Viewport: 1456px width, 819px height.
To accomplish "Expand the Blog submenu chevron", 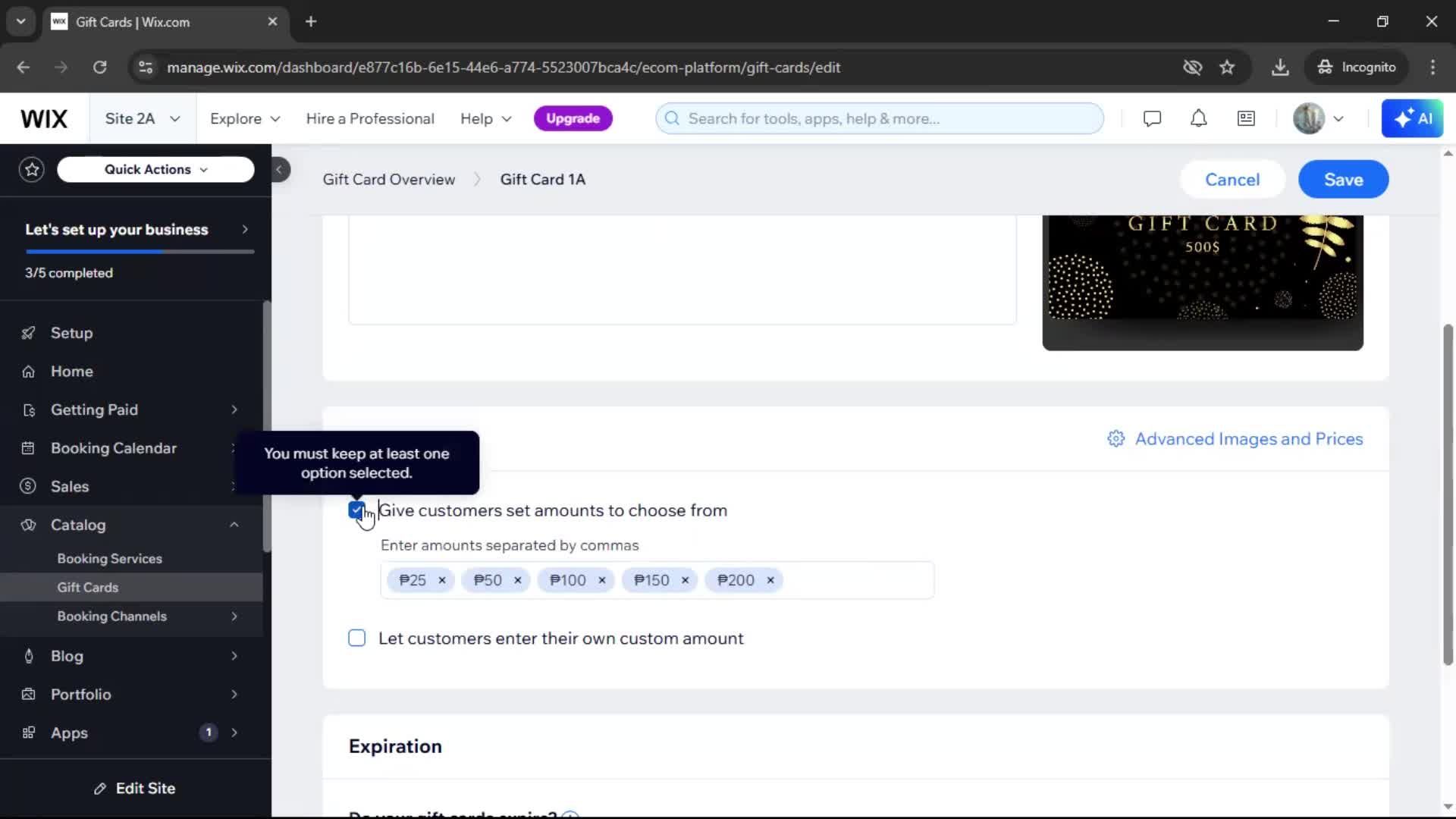I will click(234, 656).
